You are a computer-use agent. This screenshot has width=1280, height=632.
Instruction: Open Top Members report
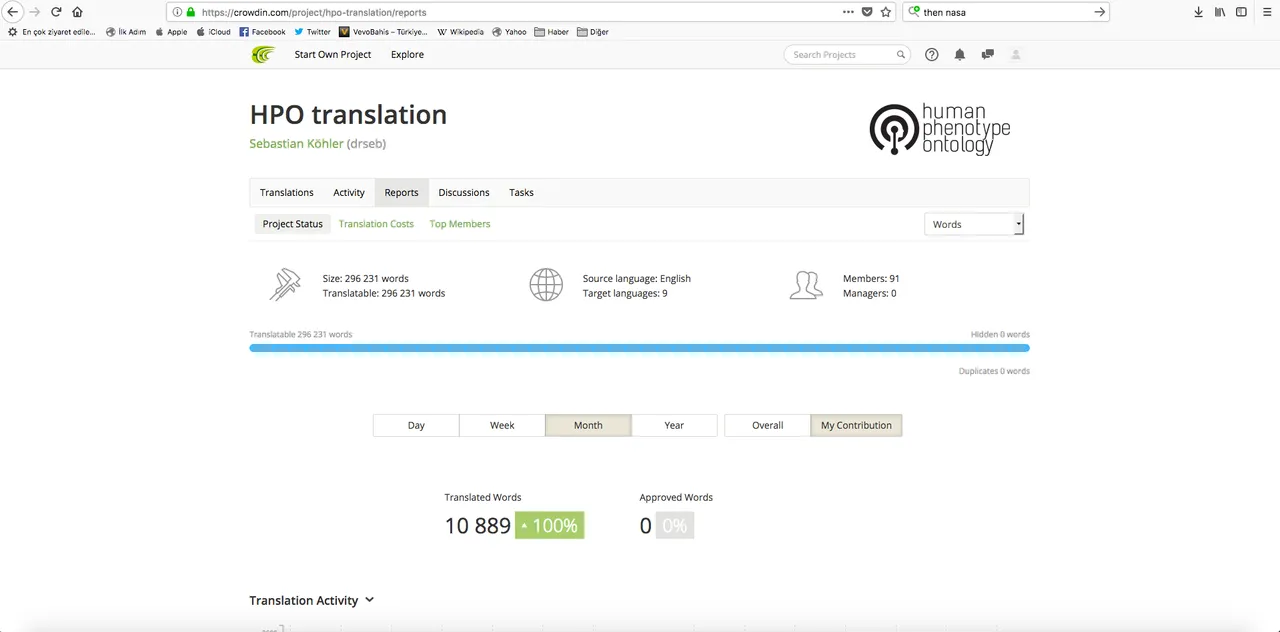[x=460, y=224]
